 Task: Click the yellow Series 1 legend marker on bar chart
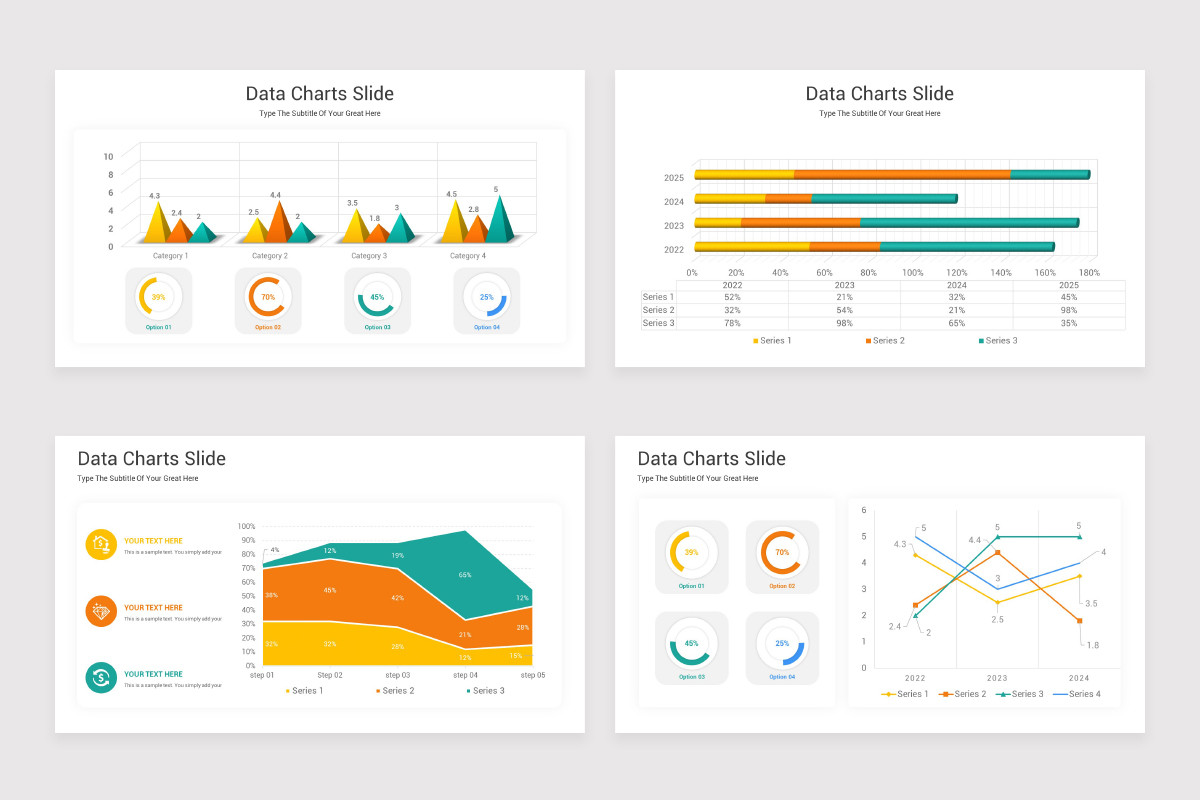[755, 340]
